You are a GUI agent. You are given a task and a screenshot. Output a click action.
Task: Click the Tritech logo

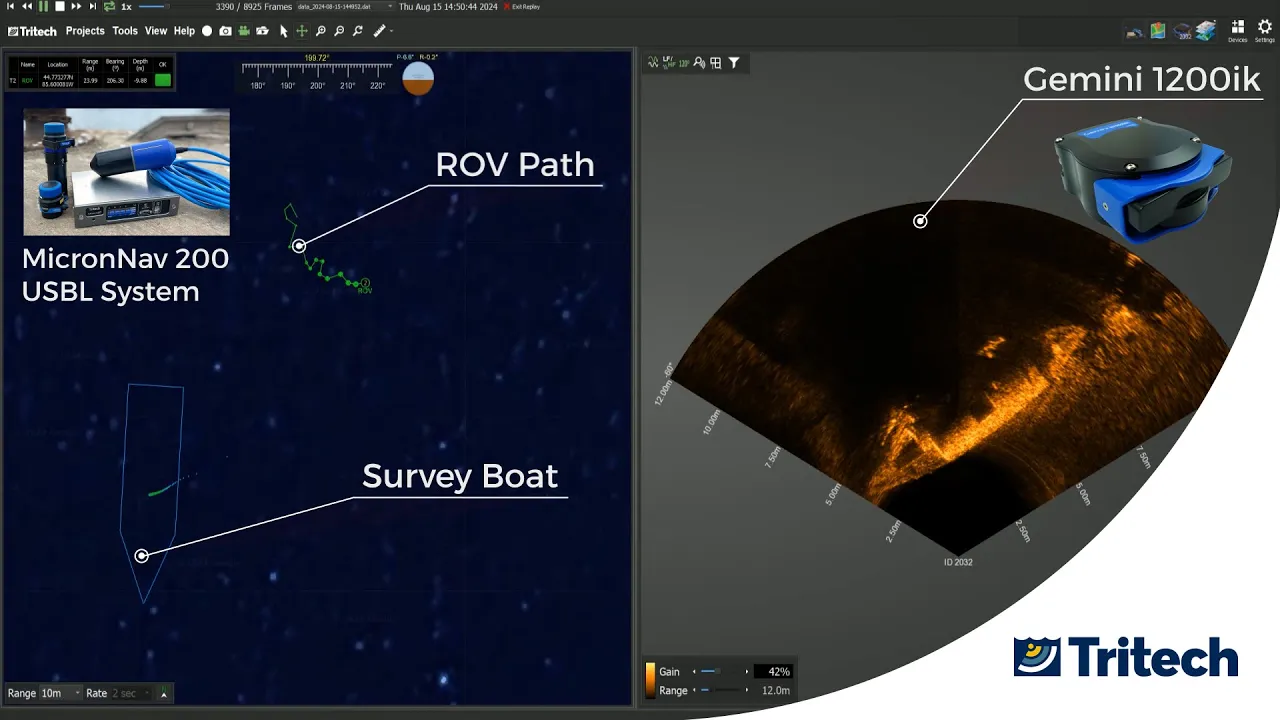pyautogui.click(x=32, y=31)
